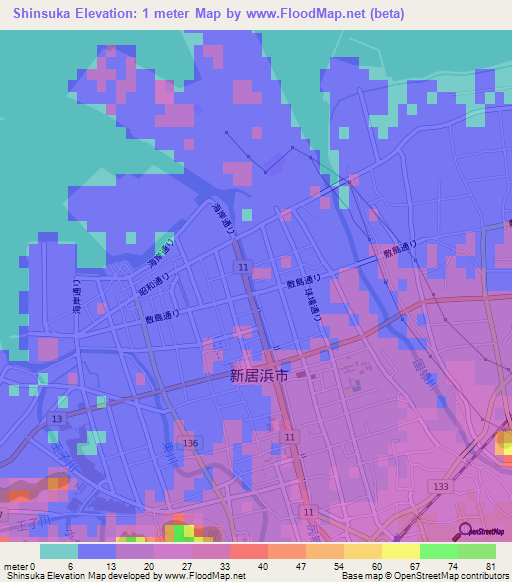Click the legend value 54
Viewport: 512px width, 582px height.
(339, 567)
